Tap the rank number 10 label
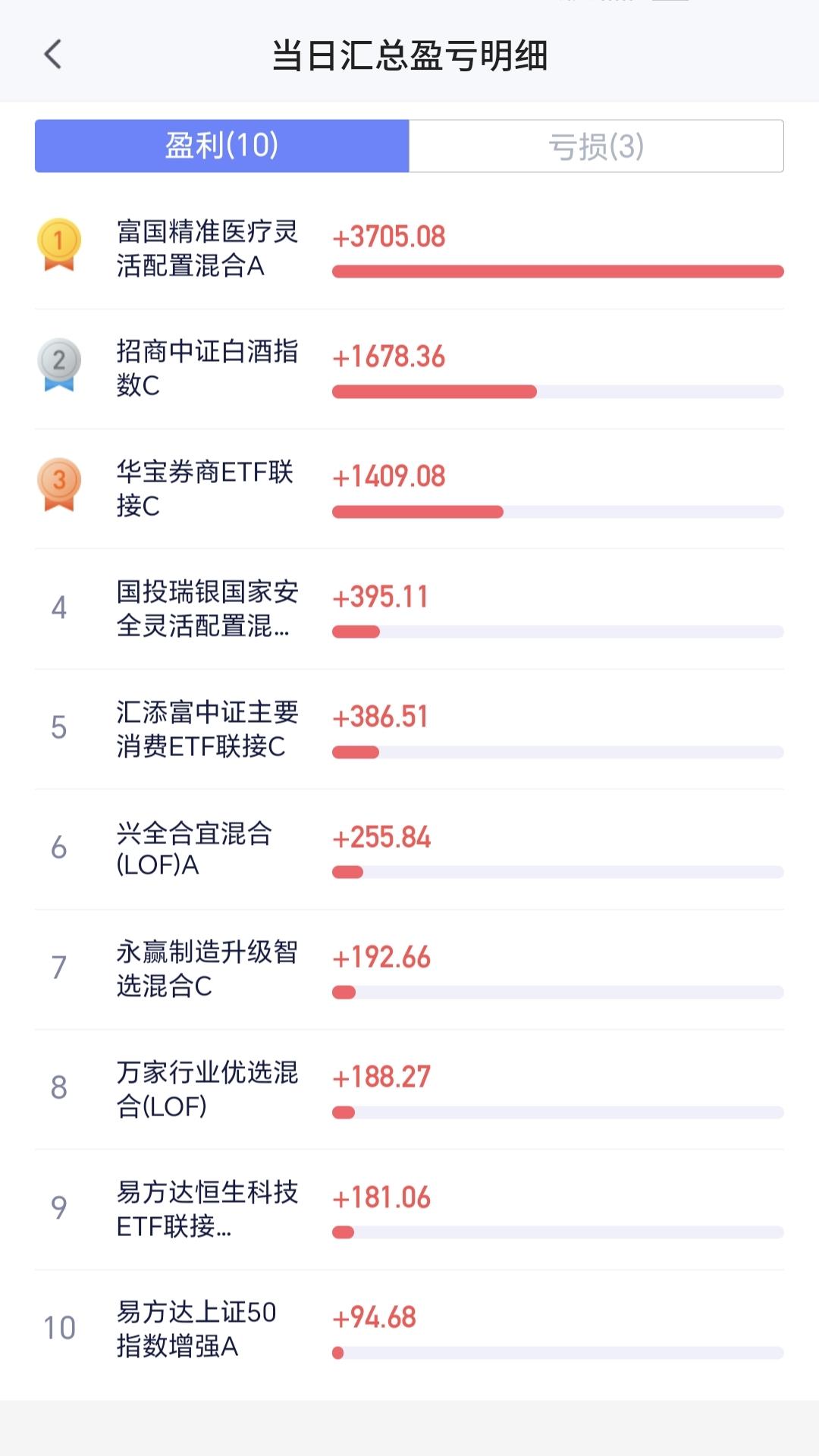The height and width of the screenshot is (1456, 819). (59, 1329)
